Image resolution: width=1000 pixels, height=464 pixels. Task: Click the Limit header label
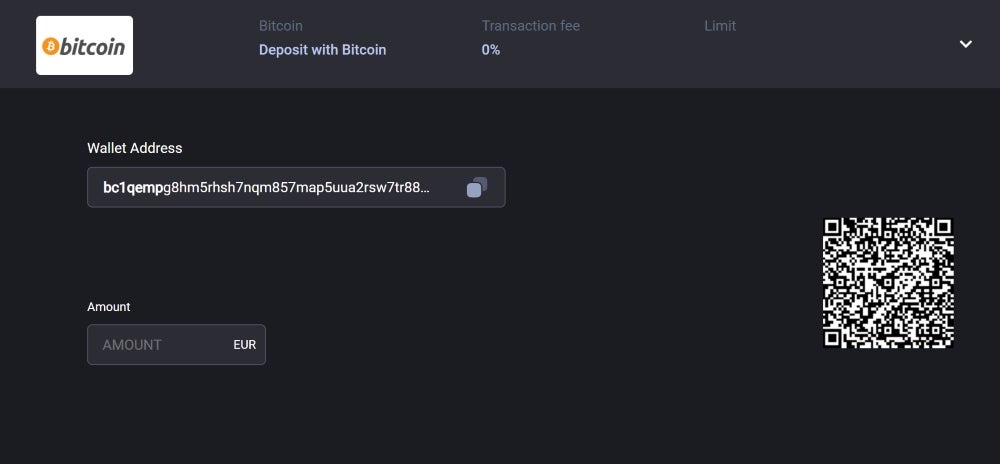pos(720,26)
